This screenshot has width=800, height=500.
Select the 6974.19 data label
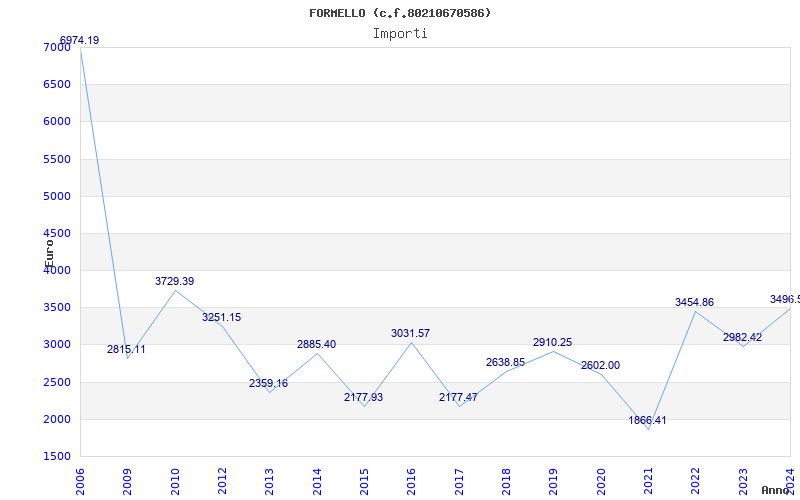click(x=80, y=40)
